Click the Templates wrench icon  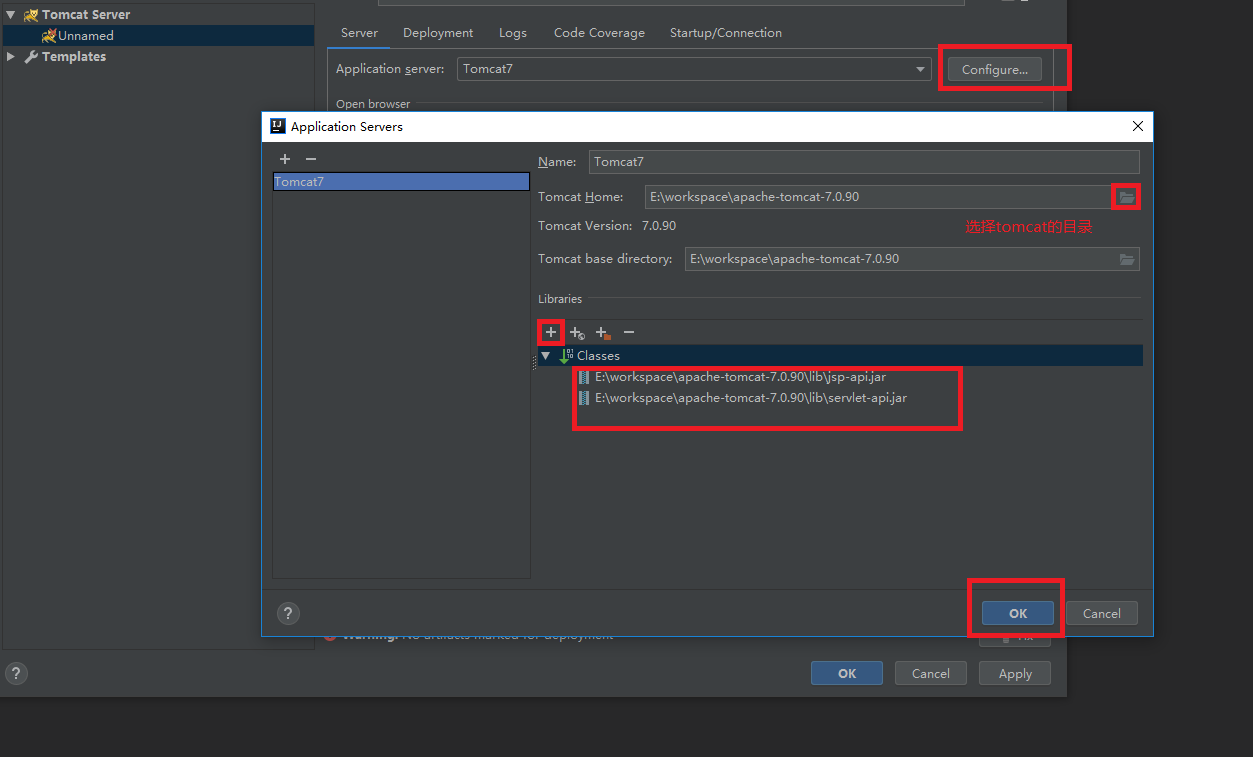31,57
